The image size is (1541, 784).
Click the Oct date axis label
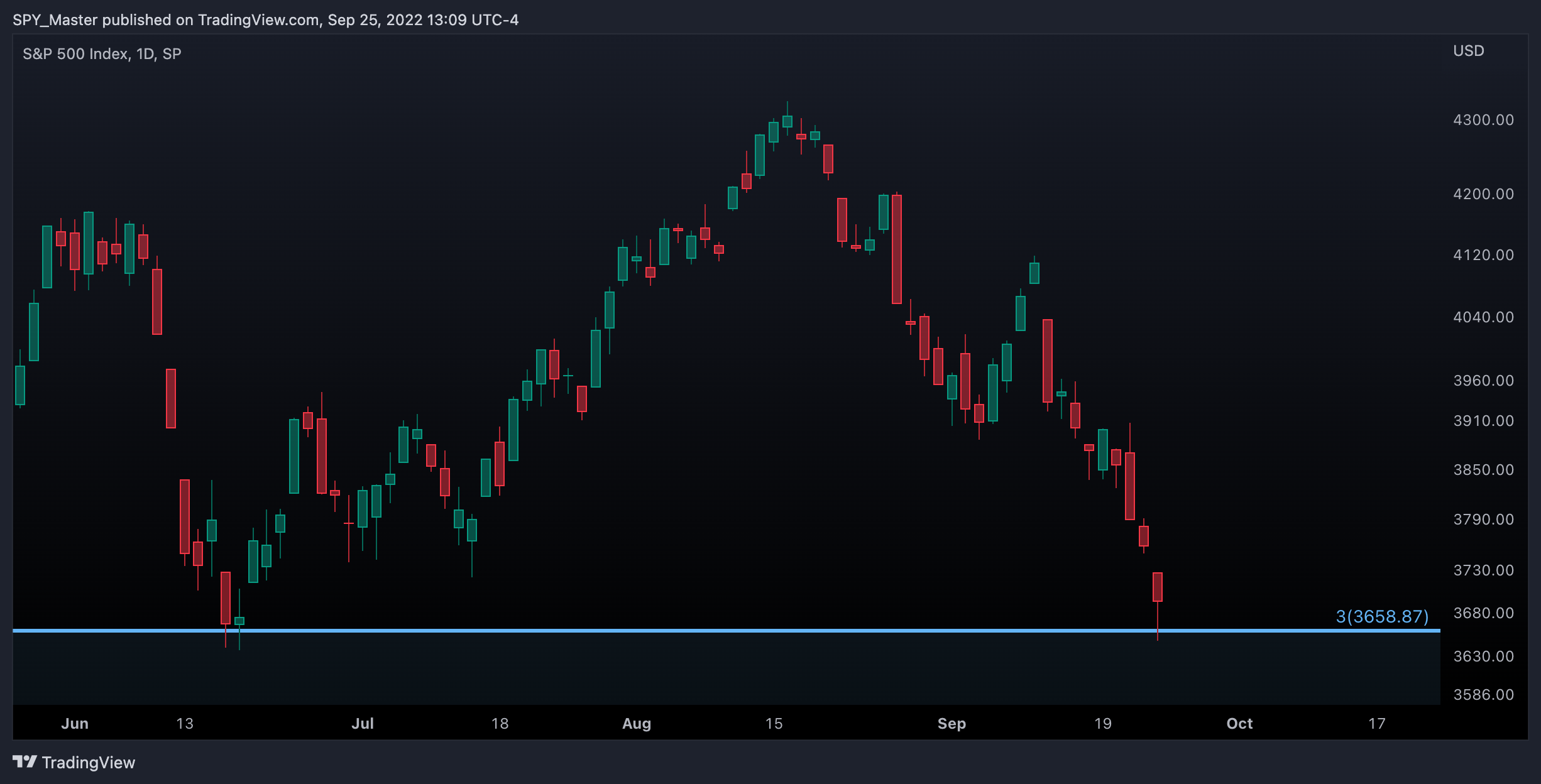pos(1239,724)
